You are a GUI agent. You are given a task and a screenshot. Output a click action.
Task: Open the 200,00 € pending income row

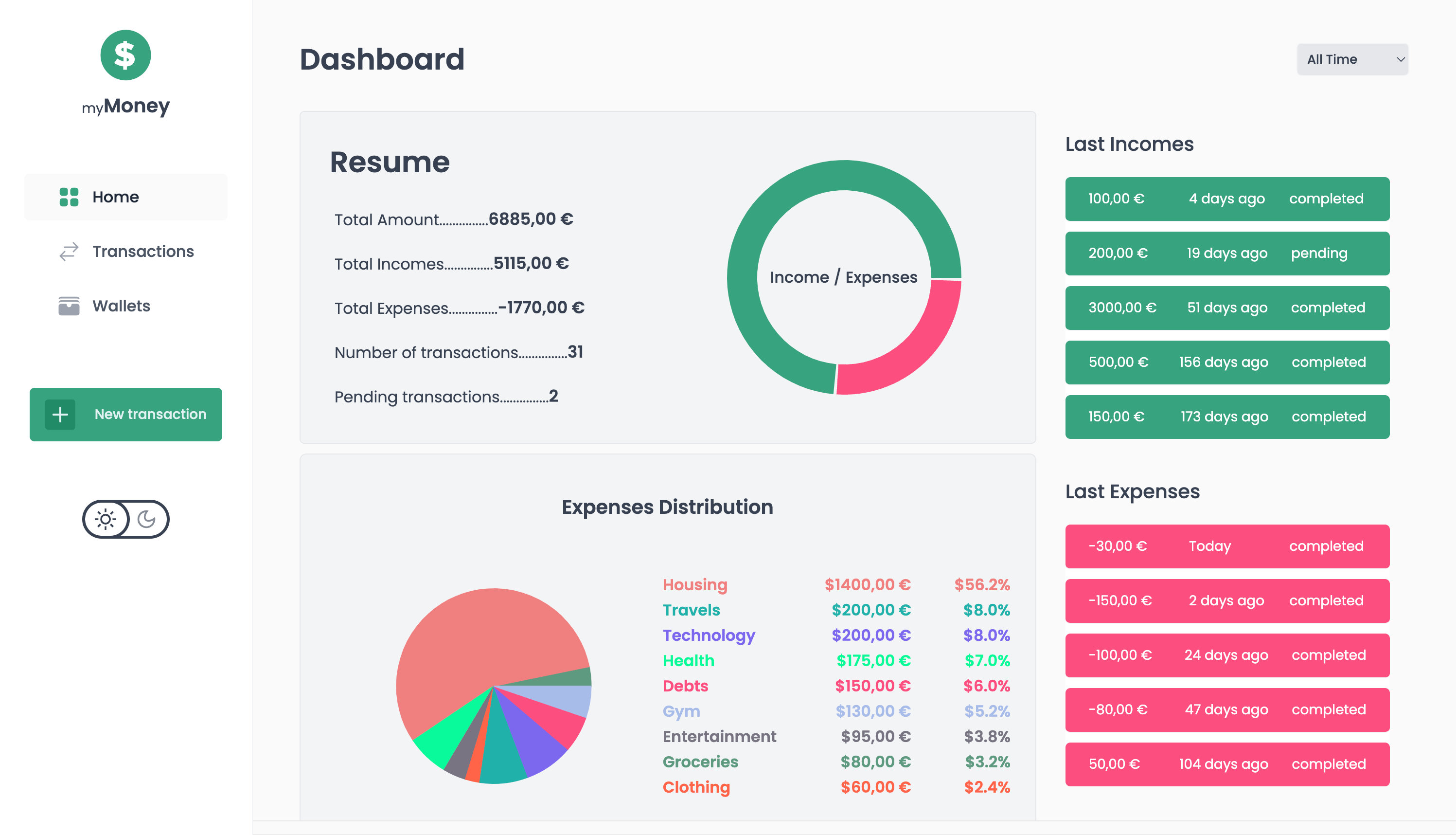pos(1227,254)
